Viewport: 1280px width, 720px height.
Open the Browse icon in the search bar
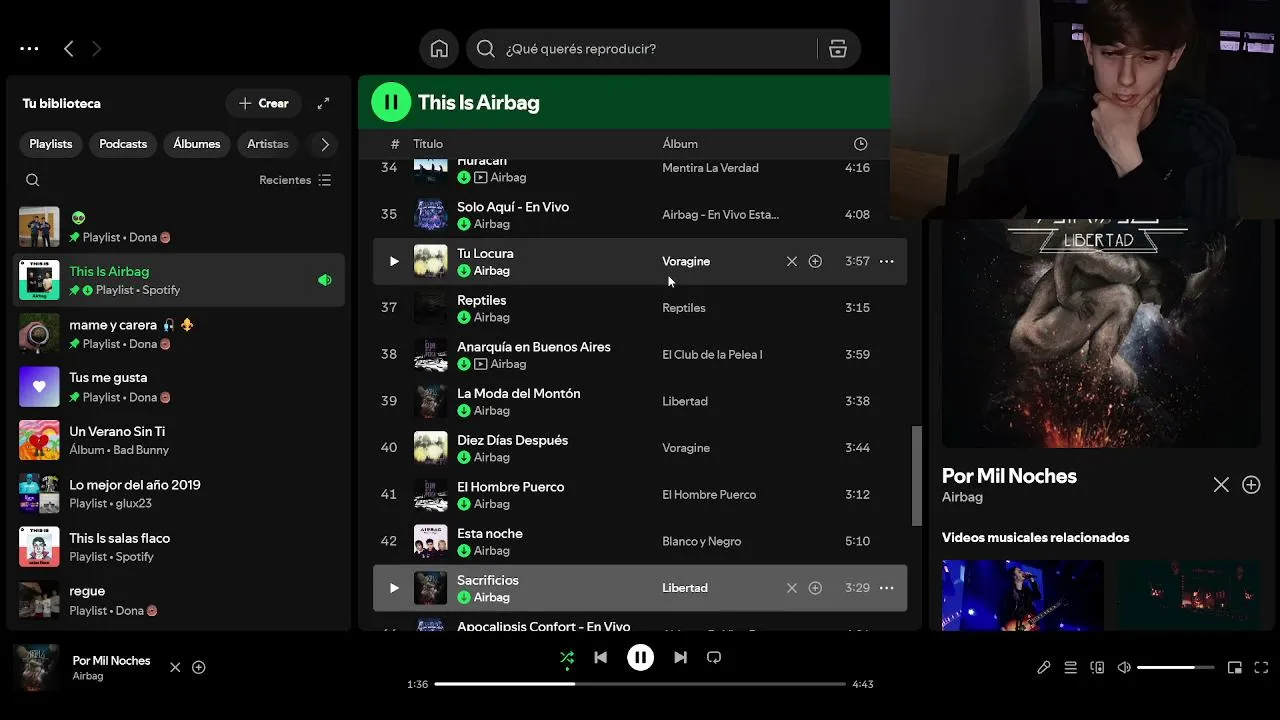[838, 49]
